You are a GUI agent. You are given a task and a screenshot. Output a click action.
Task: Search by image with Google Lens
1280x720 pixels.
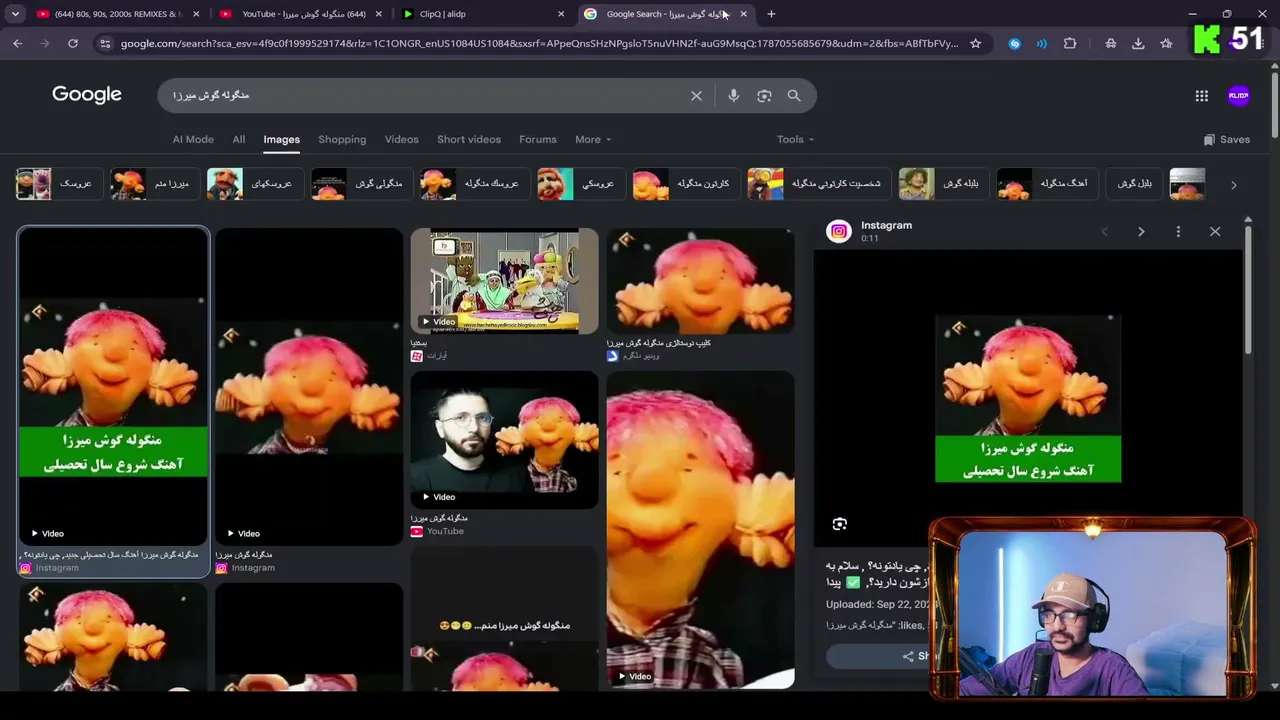(764, 95)
